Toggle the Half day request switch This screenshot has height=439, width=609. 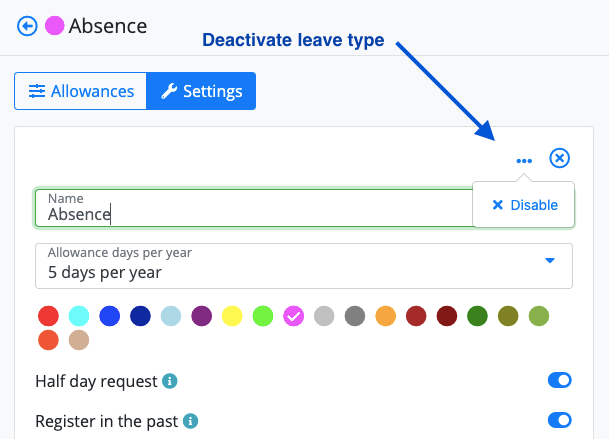559,380
